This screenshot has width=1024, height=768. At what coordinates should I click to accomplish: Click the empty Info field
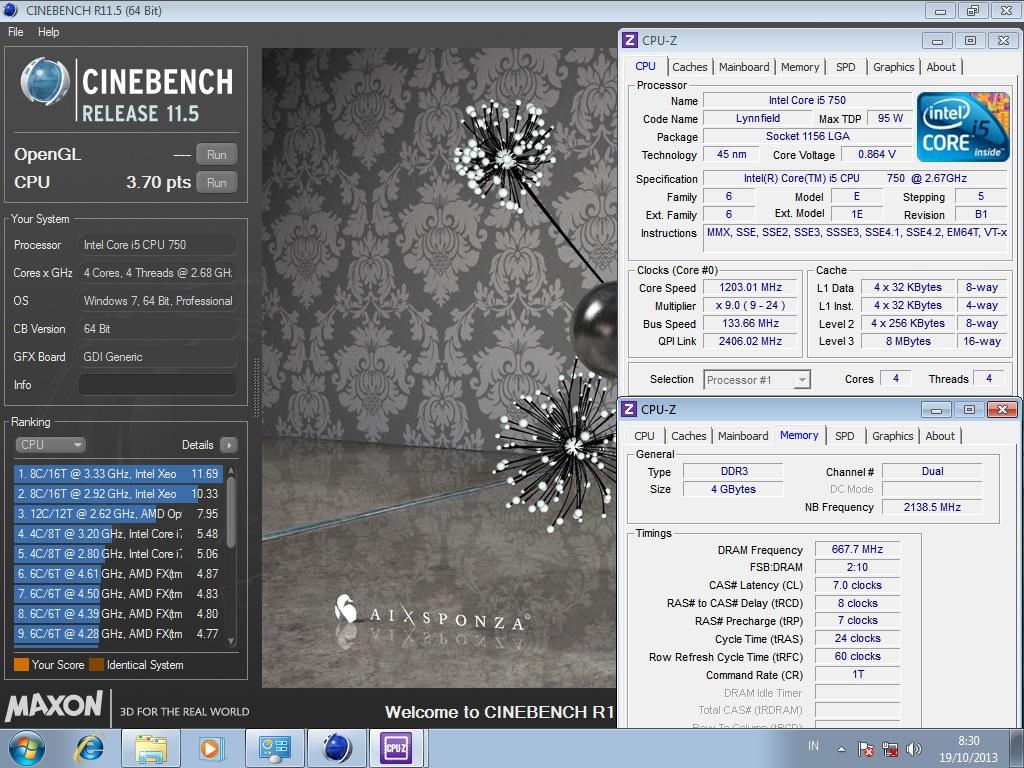[157, 385]
